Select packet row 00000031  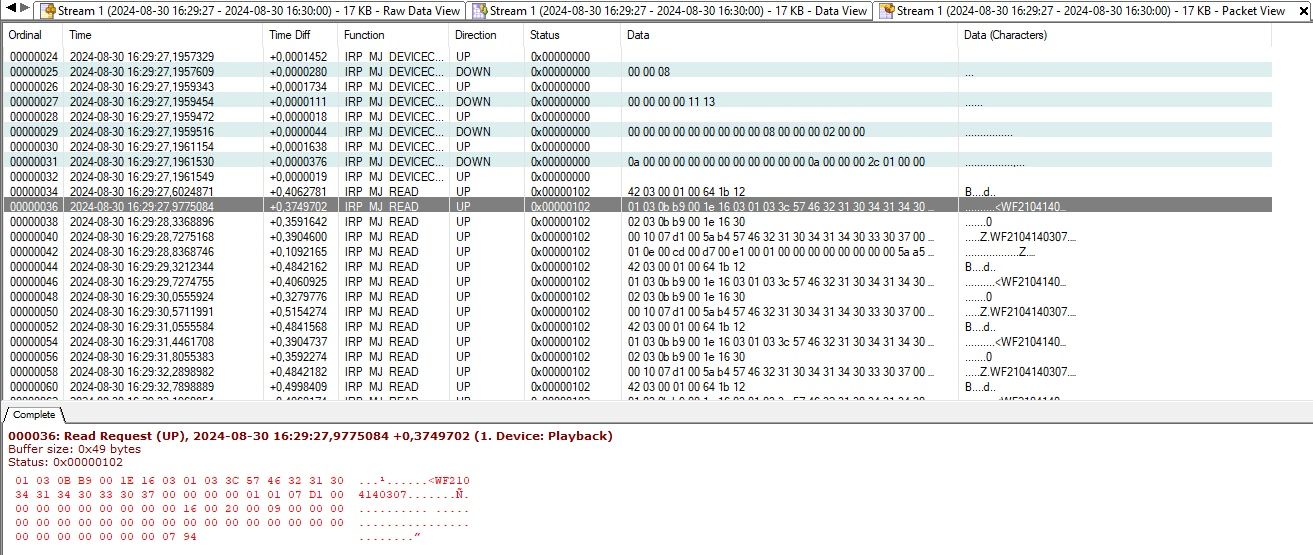(x=638, y=162)
